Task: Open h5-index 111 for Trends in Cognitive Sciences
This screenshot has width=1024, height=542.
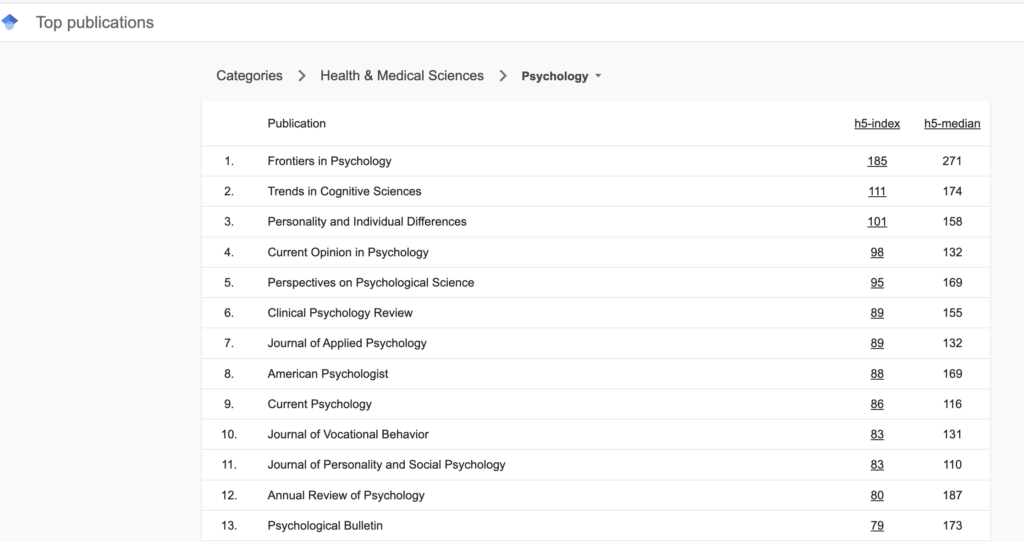Action: click(877, 191)
